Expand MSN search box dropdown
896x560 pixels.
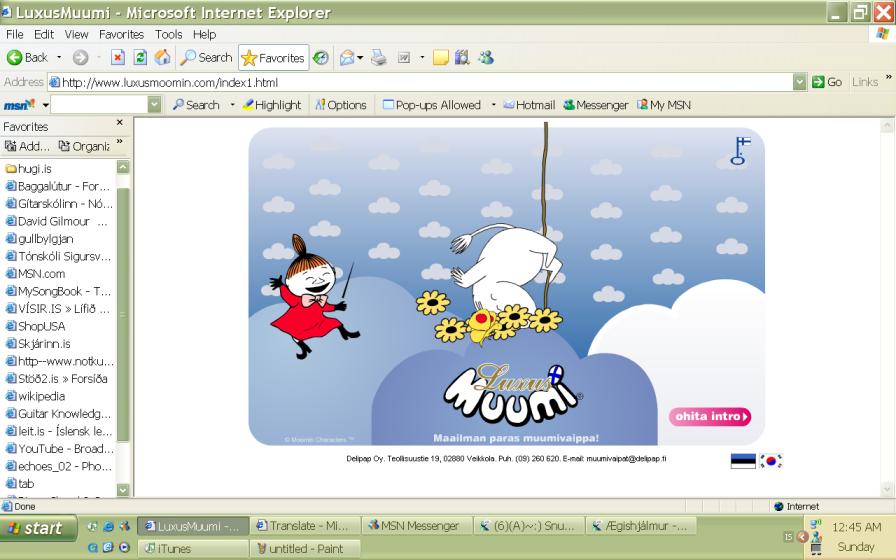pyautogui.click(x=154, y=105)
